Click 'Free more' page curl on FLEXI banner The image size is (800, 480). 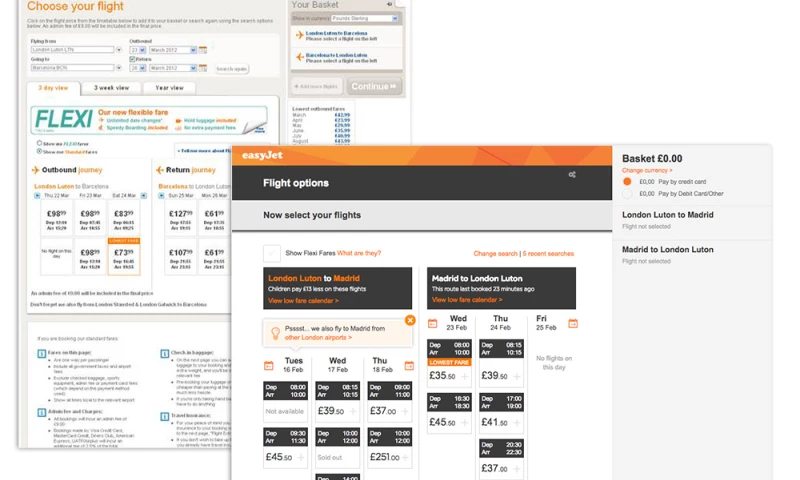pyautogui.click(x=256, y=128)
